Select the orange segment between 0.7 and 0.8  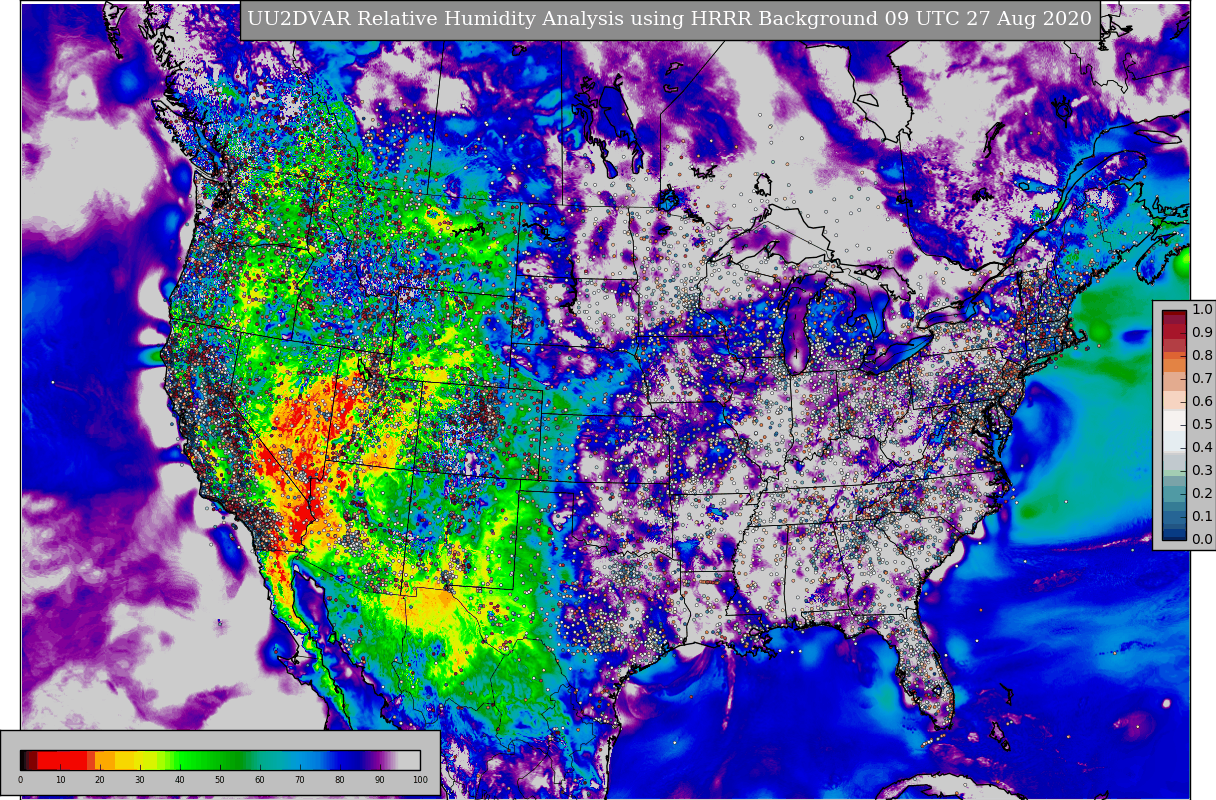pos(1174,365)
